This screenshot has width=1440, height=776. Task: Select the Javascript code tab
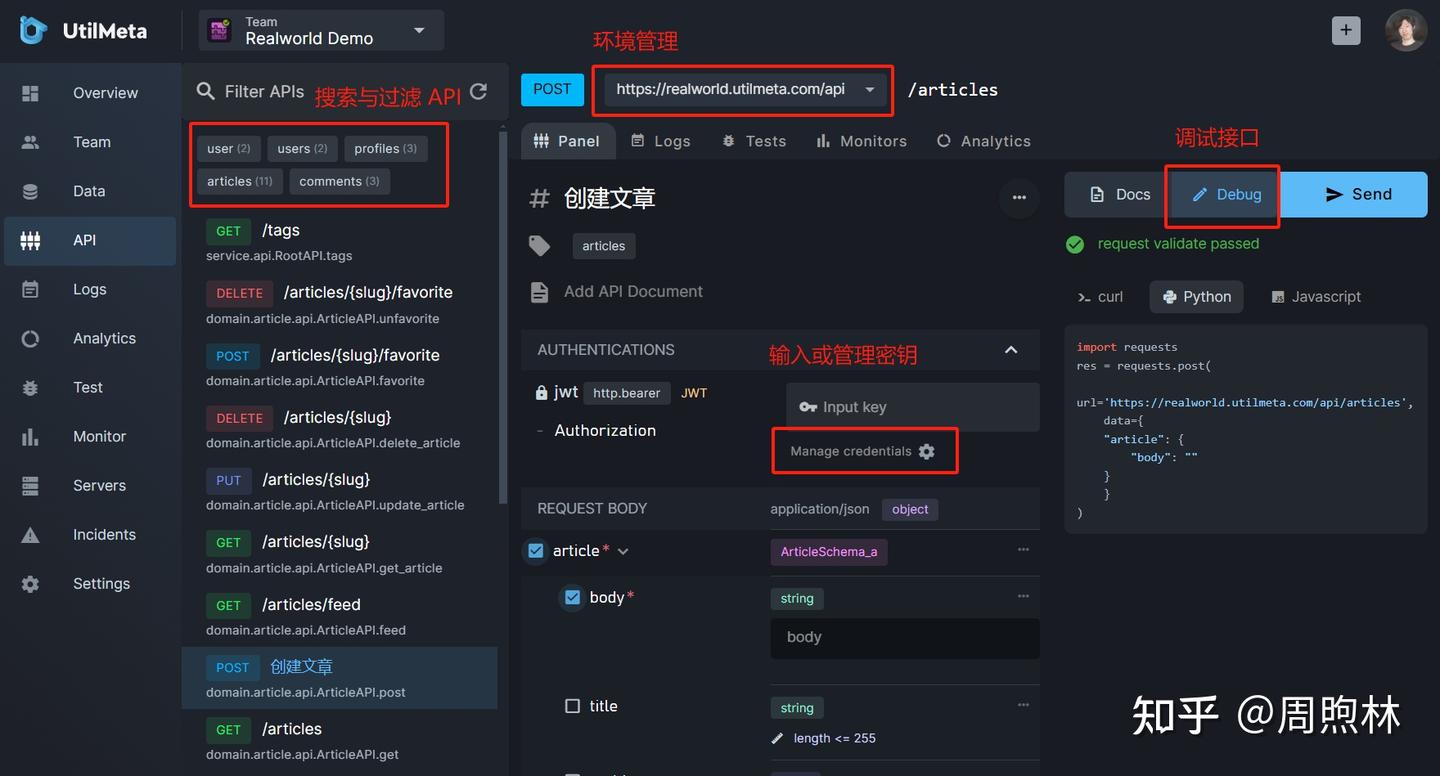pos(1316,297)
